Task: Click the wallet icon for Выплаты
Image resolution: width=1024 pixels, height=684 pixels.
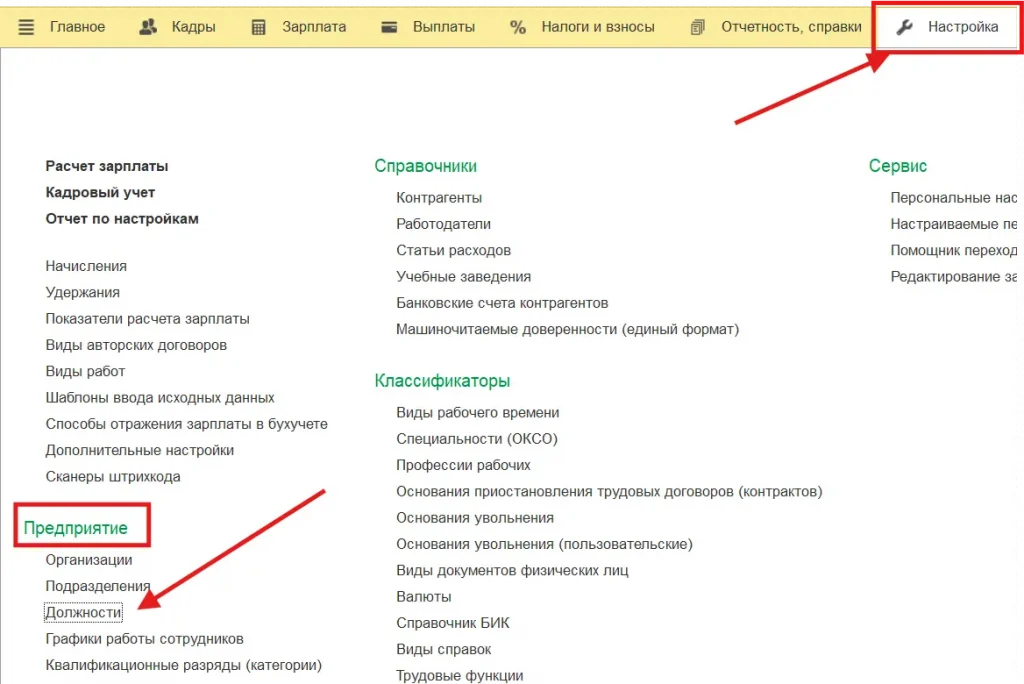Action: pyautogui.click(x=390, y=27)
